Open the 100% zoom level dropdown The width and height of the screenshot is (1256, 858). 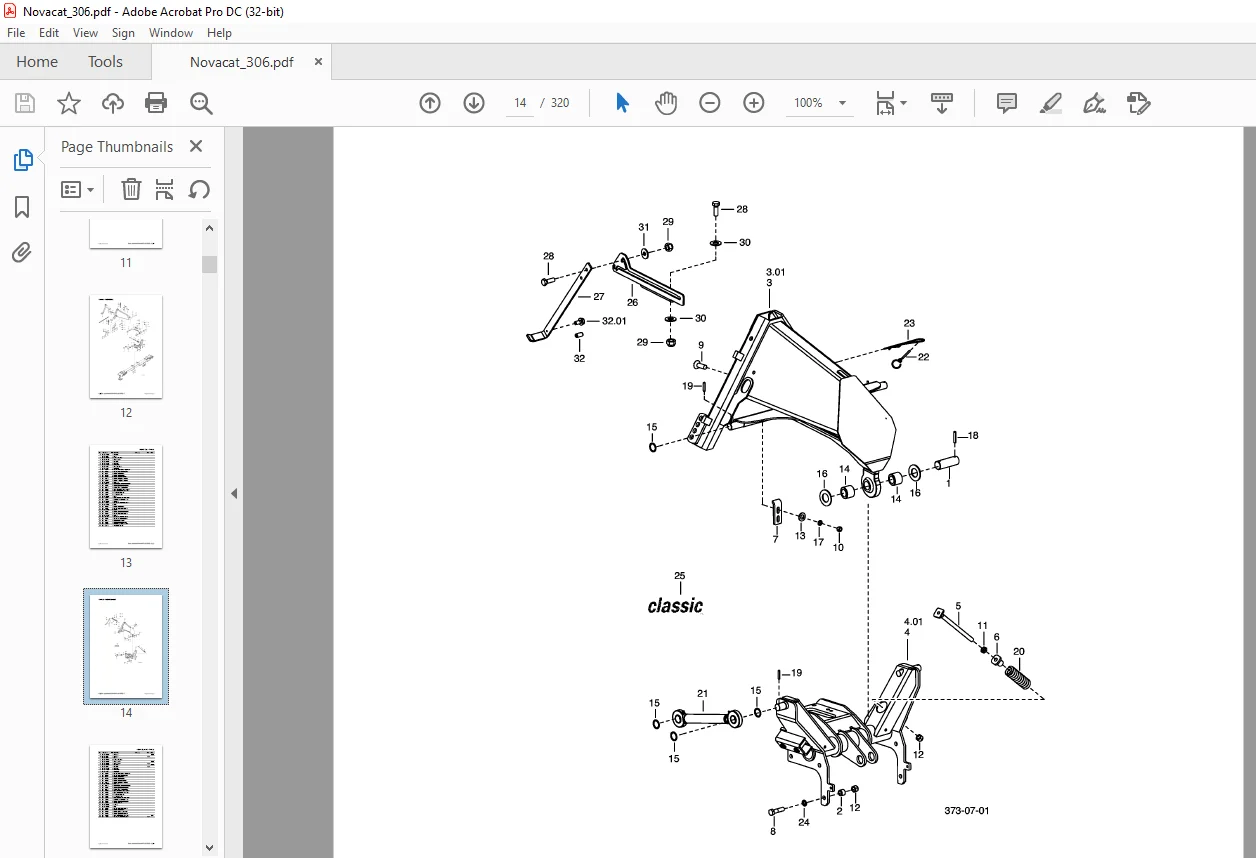click(820, 103)
